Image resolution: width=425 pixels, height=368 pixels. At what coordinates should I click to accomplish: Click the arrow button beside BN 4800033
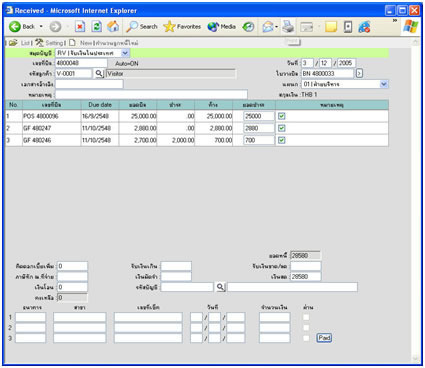coord(359,73)
